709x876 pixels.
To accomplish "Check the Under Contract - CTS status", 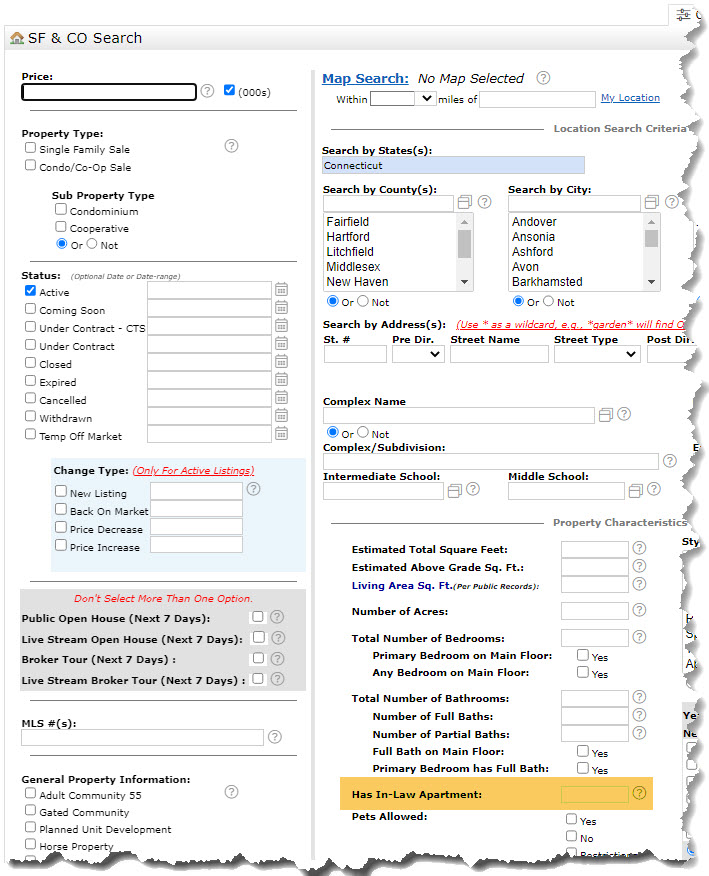I will [30, 326].
